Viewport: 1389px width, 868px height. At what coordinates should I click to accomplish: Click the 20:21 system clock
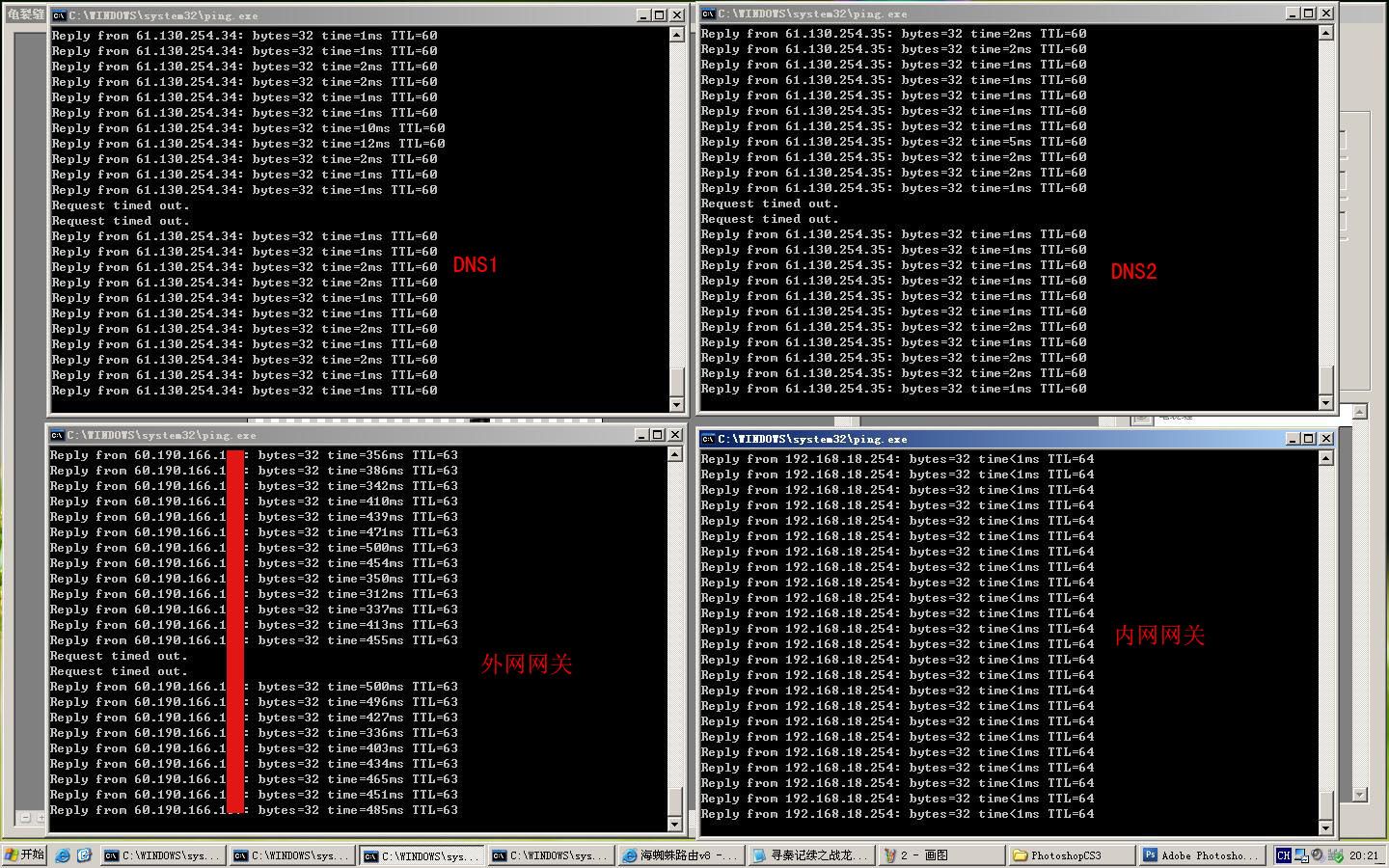point(1364,855)
